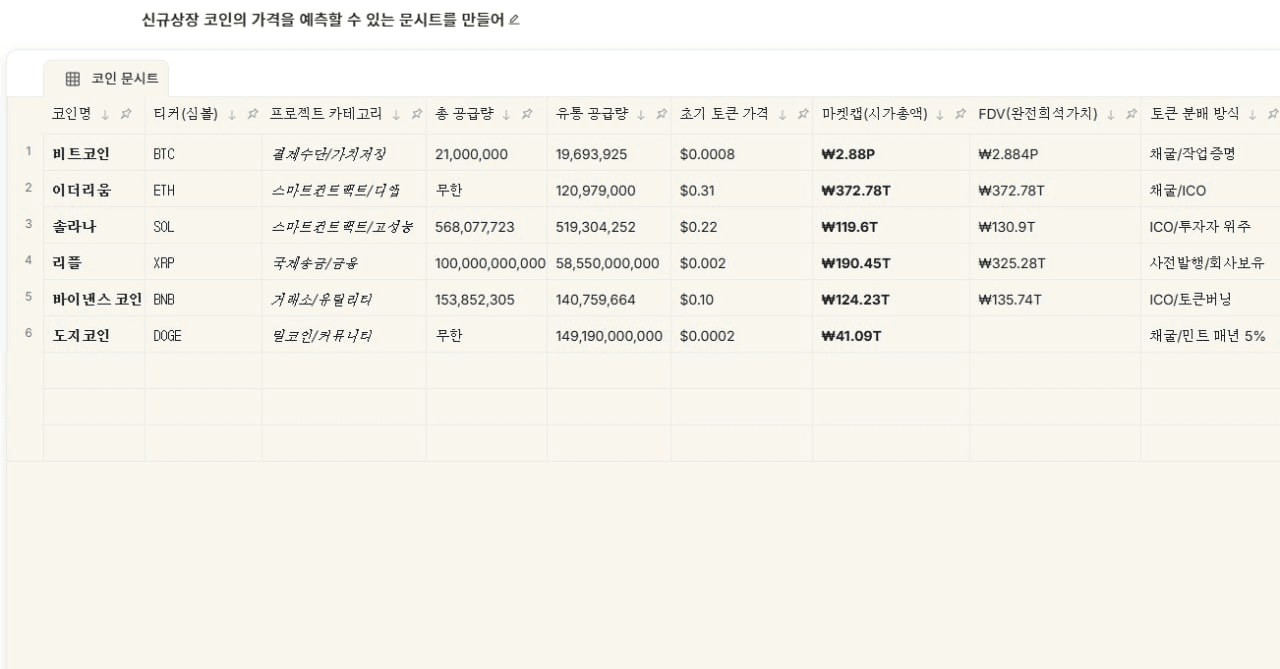The image size is (1280, 669).
Task: Click the 비트코인 name cell
Action: coord(94,153)
